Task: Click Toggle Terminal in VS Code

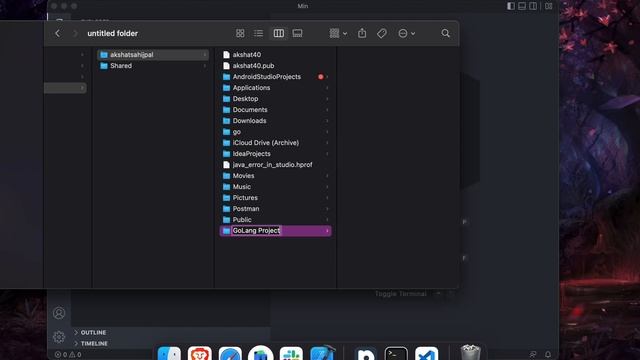Action: pyautogui.click(x=400, y=294)
